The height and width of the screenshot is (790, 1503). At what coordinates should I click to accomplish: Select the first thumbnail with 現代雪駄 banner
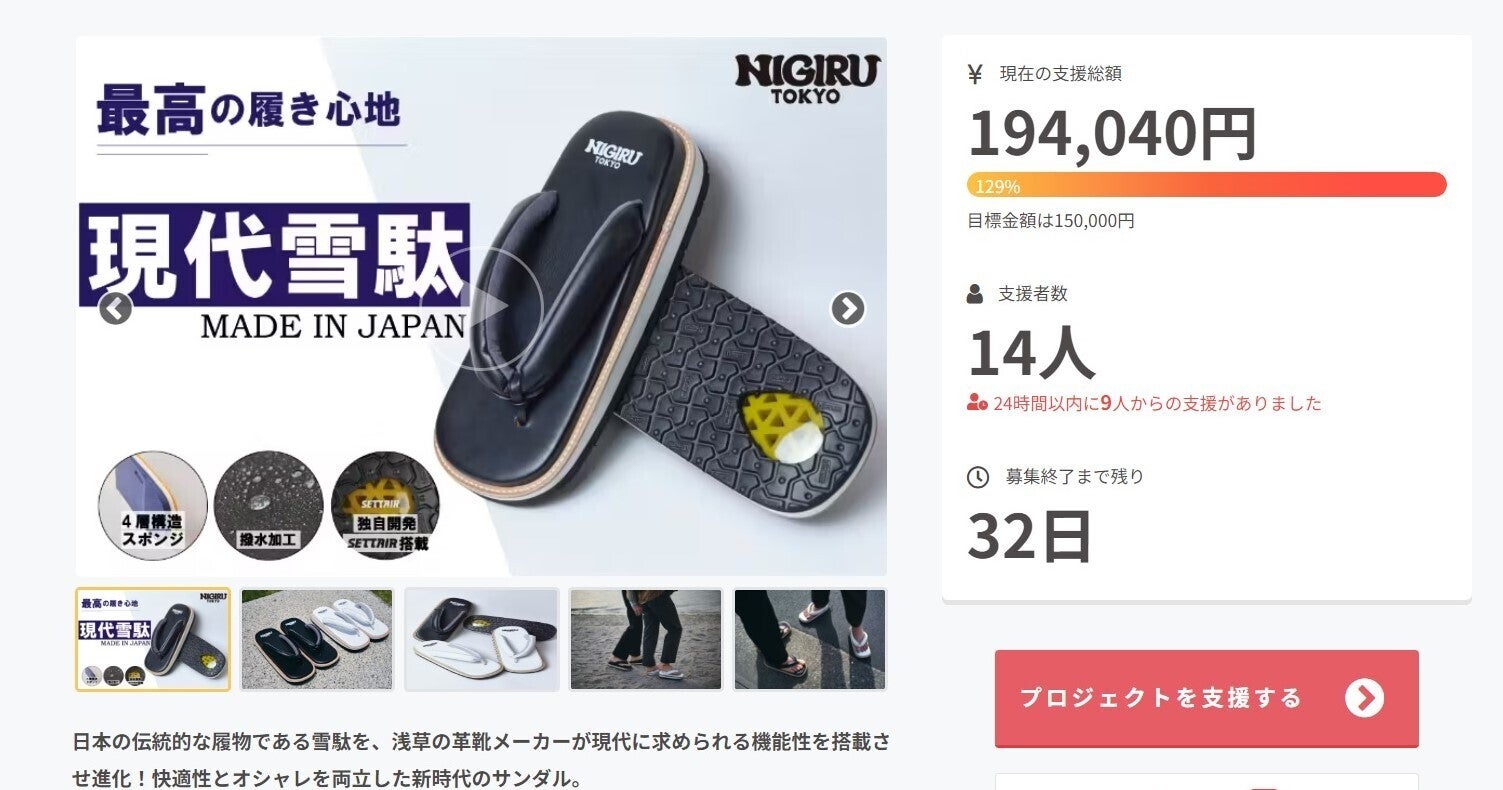[153, 639]
